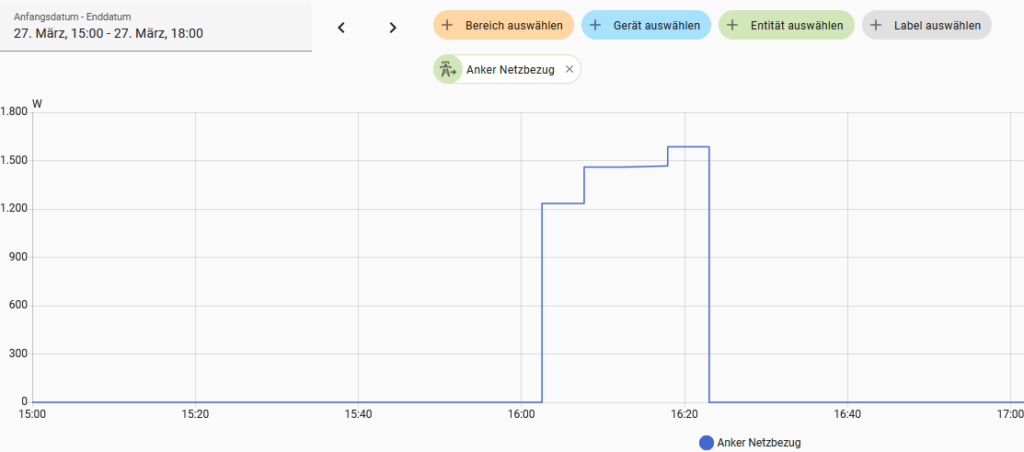Remove the Anker Netzbezug entity chip

pos(570,69)
